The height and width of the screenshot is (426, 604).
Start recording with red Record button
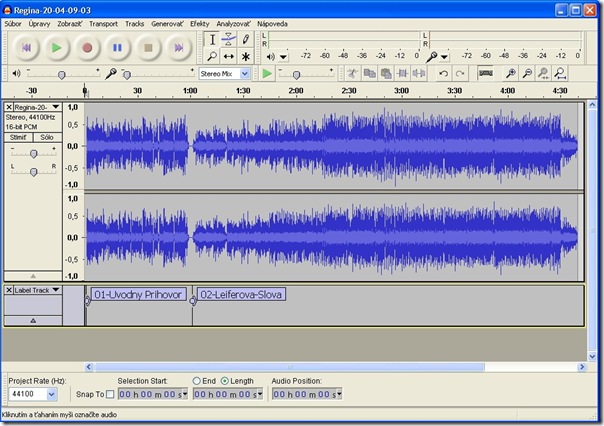tap(87, 48)
